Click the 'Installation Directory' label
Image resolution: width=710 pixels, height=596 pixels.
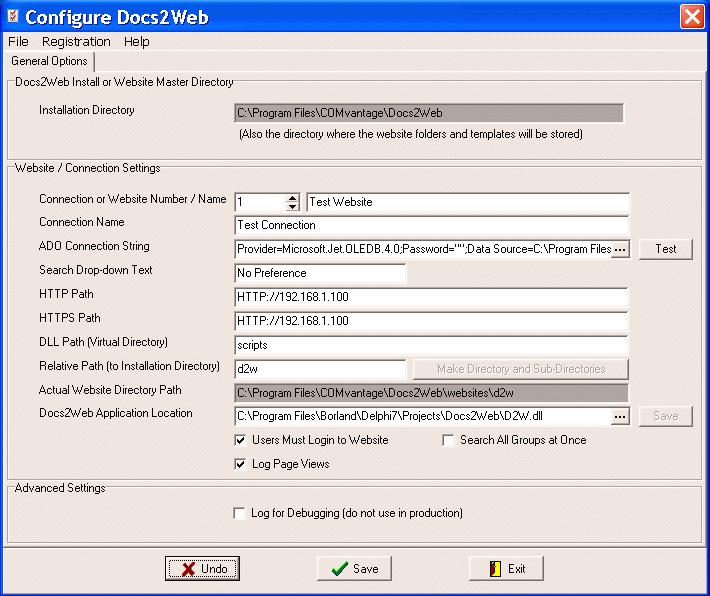tap(87, 110)
